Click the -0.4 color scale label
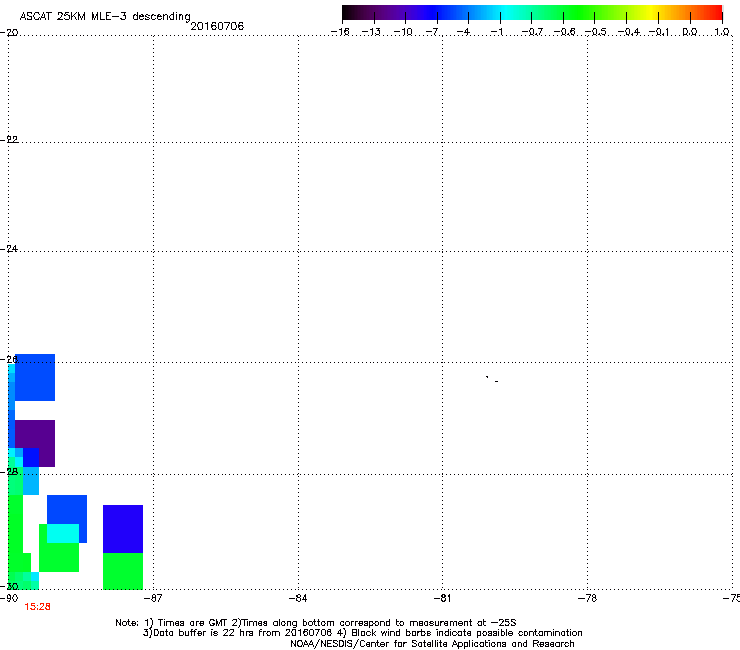 [x=629, y=32]
